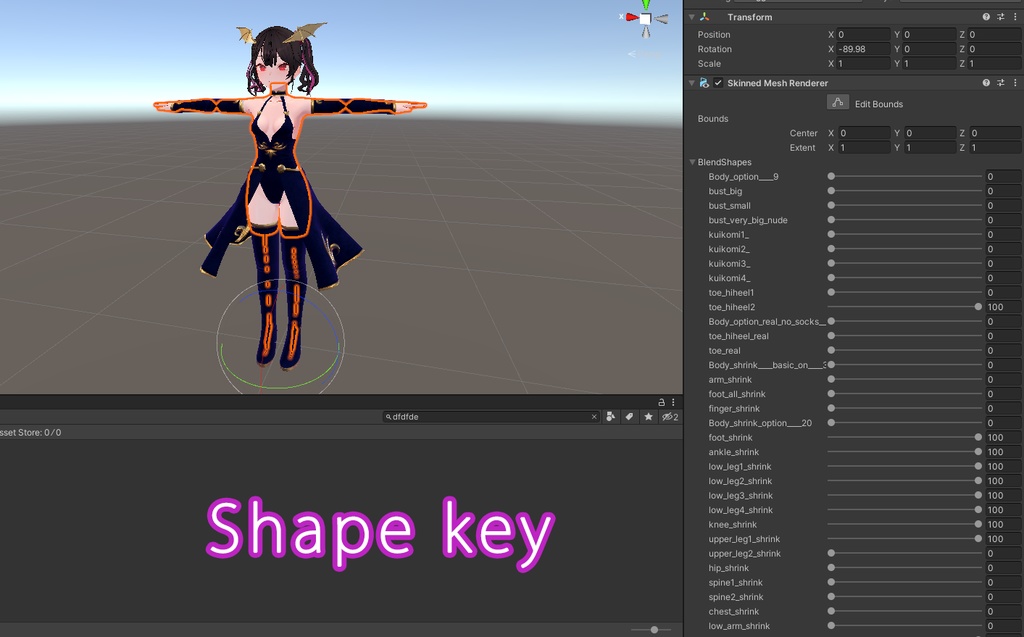The height and width of the screenshot is (637, 1024).
Task: Open Skinned Mesh Renderer options menu
Action: point(1015,83)
